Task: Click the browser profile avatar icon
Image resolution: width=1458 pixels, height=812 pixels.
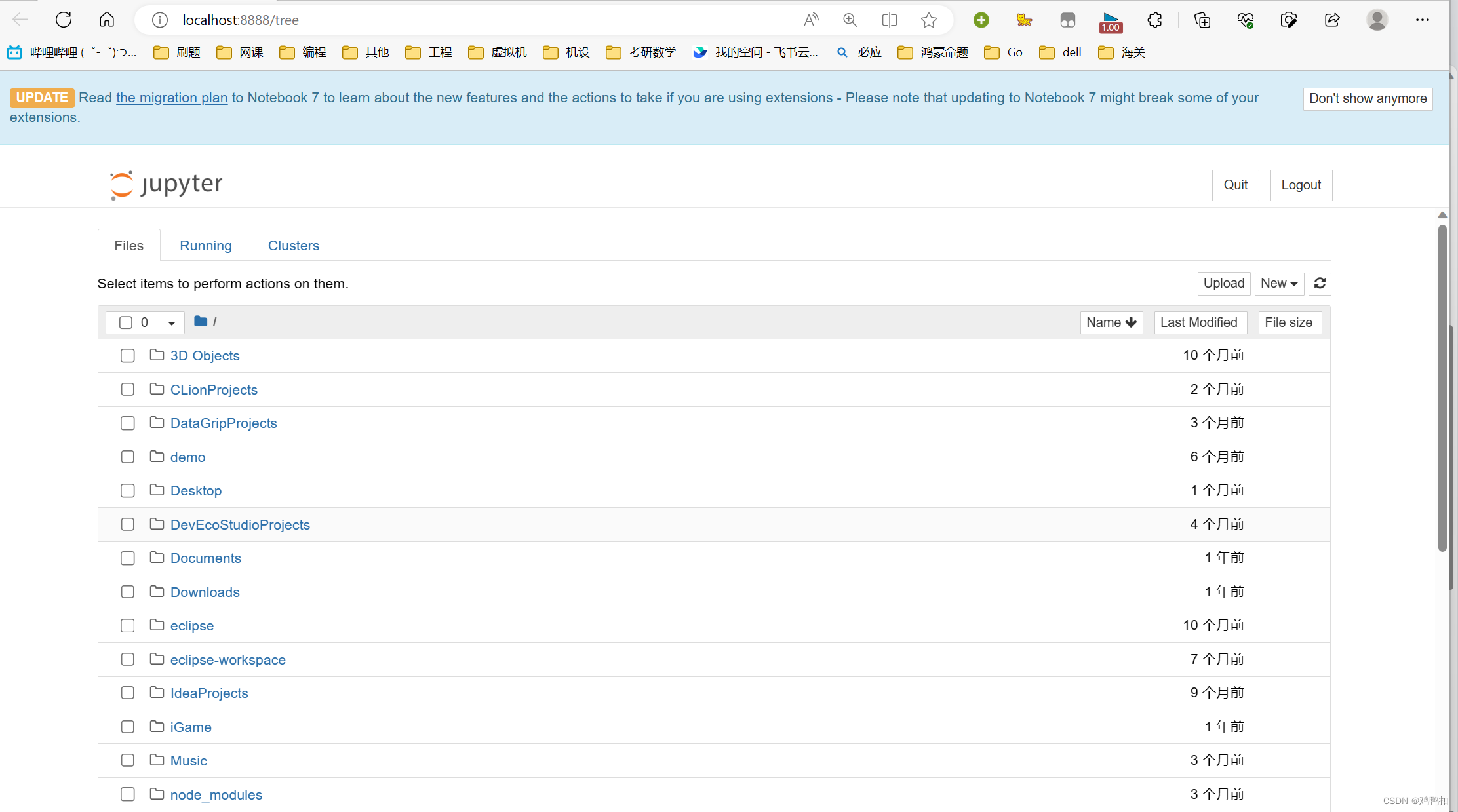Action: [1376, 20]
